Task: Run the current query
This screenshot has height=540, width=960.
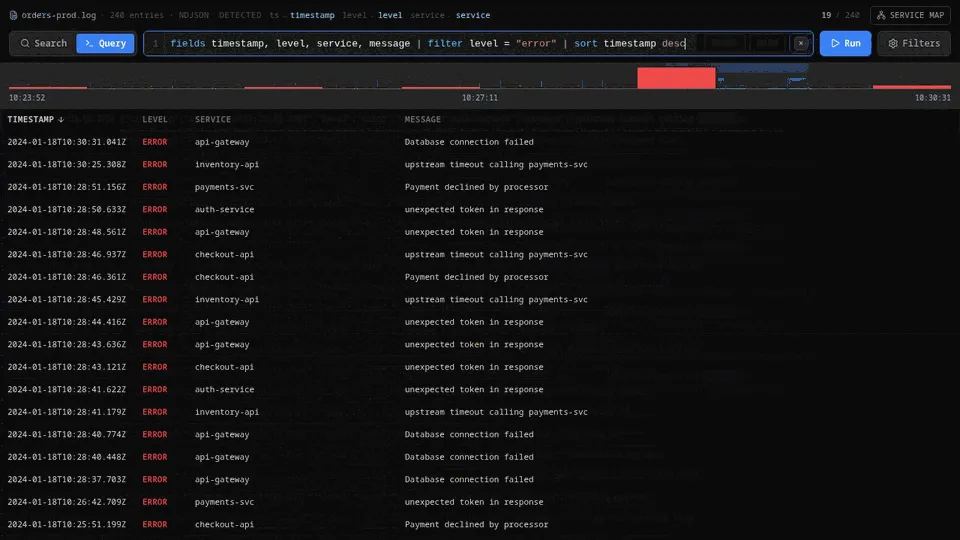Action: (845, 43)
